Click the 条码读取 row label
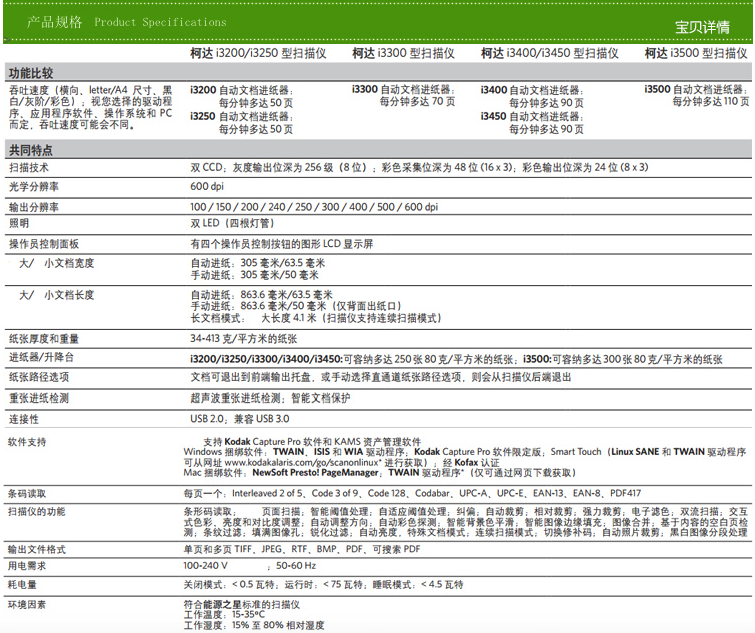Screen dimensions: 755x633 pos(27,493)
